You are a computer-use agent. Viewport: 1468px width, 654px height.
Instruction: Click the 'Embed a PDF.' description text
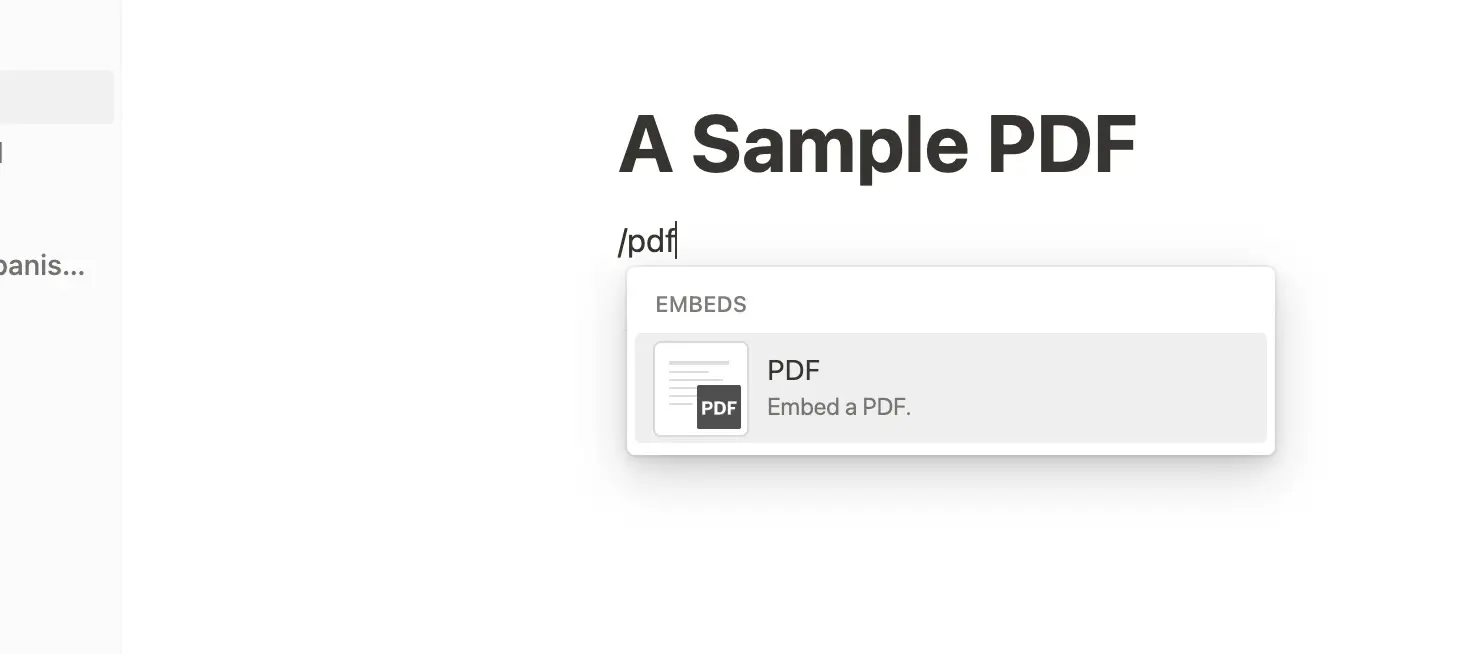coord(838,406)
